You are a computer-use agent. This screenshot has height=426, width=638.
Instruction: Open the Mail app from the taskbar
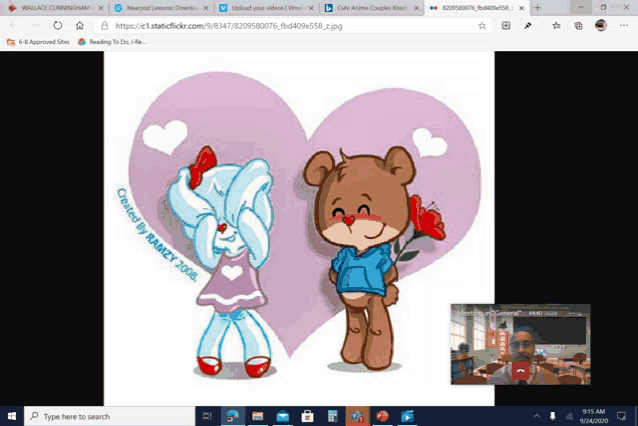[x=282, y=416]
